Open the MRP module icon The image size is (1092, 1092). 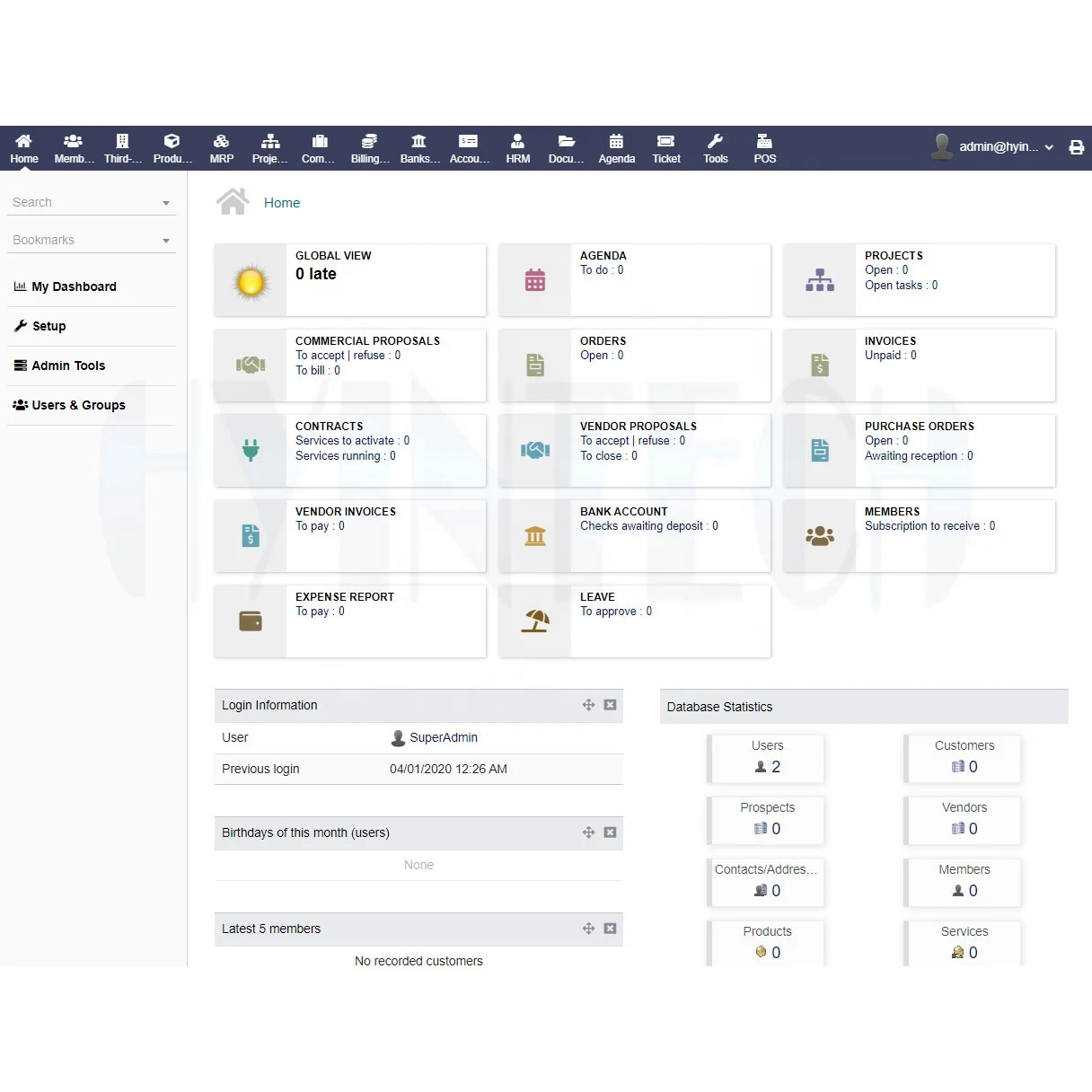(221, 141)
